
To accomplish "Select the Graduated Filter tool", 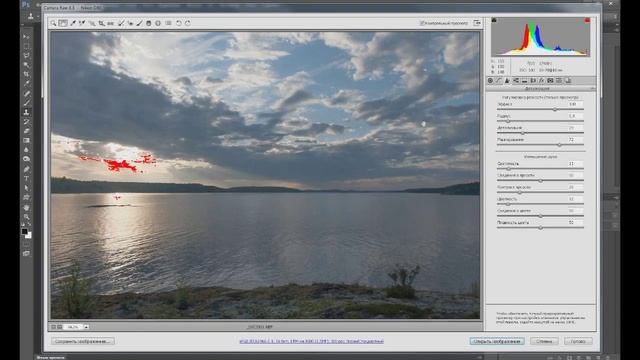I will [x=149, y=23].
